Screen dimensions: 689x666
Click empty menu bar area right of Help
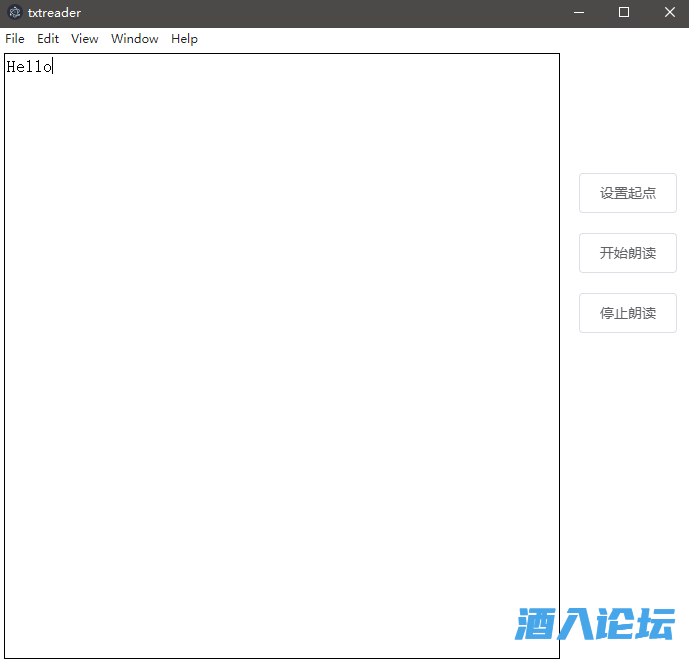(400, 39)
